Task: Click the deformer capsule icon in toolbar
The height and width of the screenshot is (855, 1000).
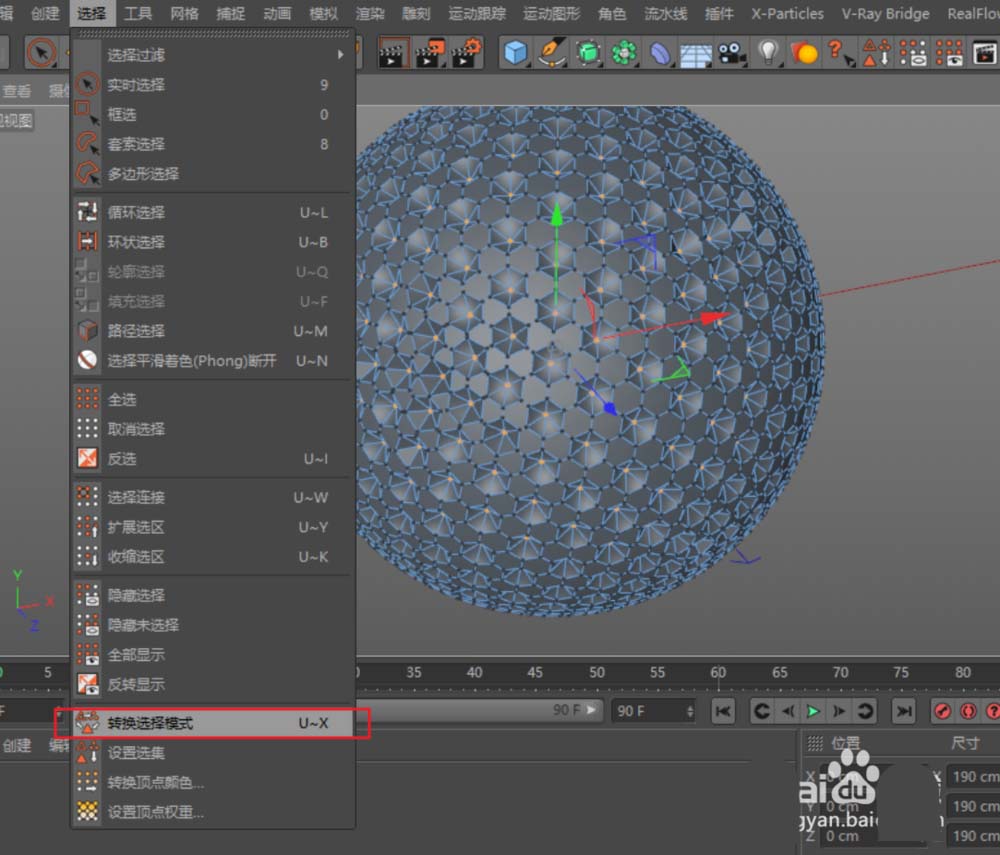Action: pos(660,52)
